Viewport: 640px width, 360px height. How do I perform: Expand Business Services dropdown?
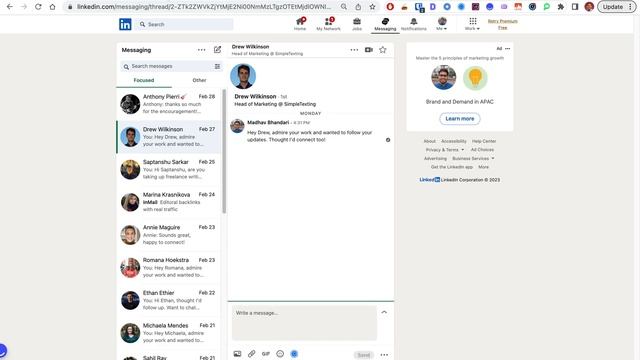tap(473, 158)
